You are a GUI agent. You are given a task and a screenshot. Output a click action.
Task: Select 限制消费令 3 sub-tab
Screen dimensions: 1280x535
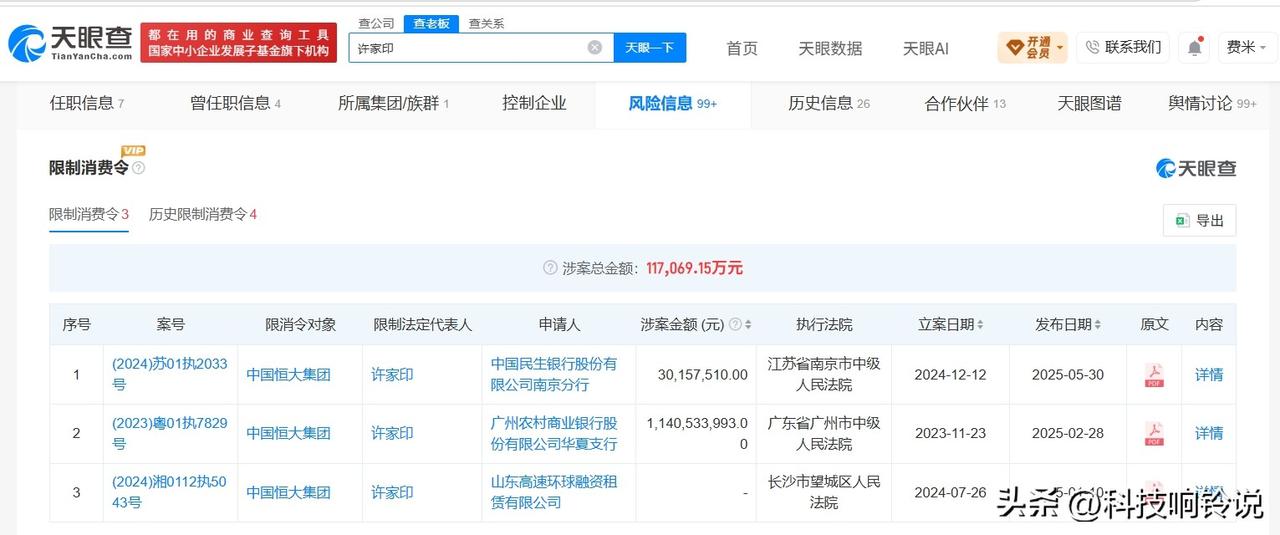click(x=89, y=214)
